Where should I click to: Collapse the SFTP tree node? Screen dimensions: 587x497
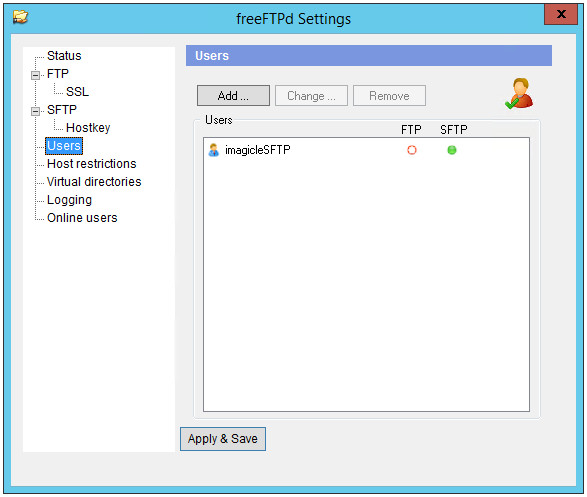click(x=36, y=111)
